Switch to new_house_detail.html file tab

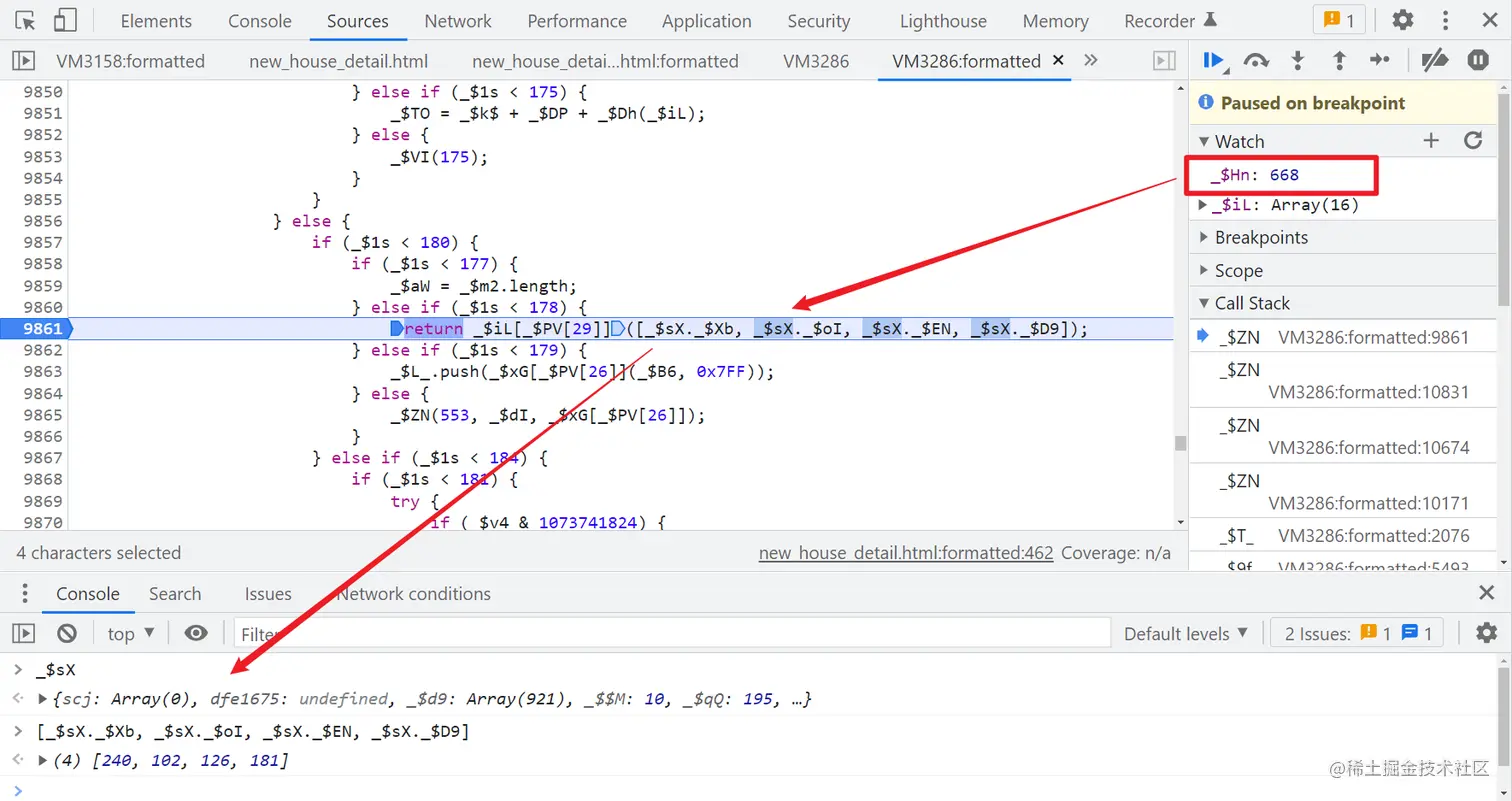(x=338, y=61)
